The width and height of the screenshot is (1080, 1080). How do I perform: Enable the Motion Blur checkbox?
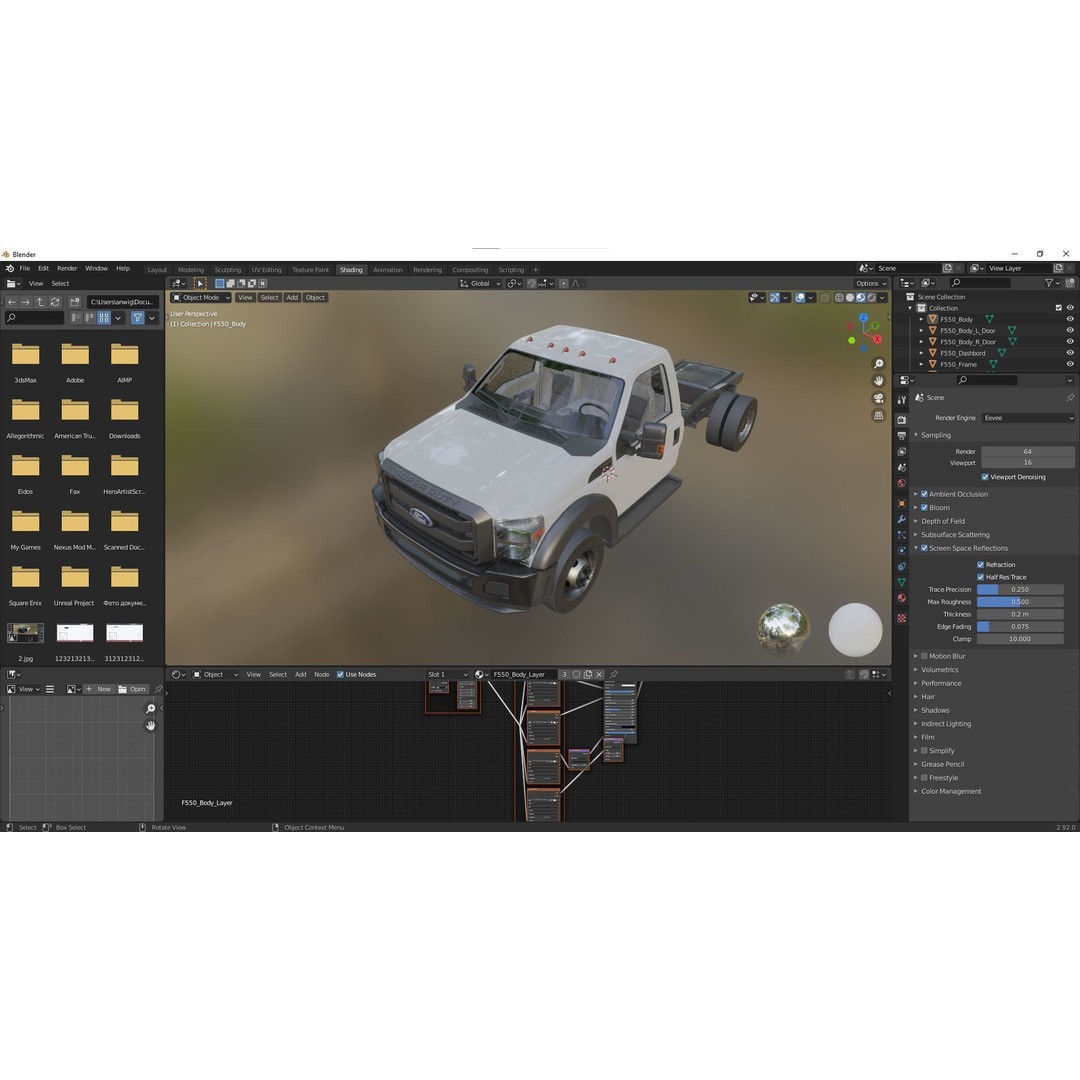924,656
